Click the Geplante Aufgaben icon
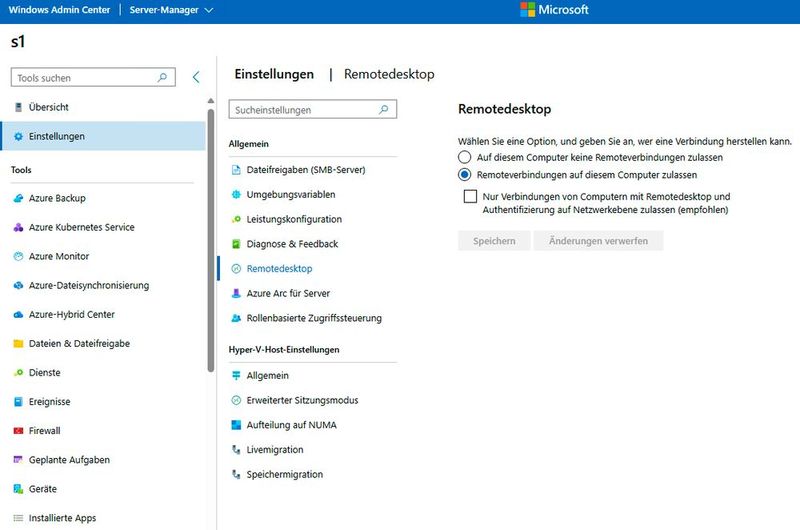This screenshot has width=800, height=530. [18, 460]
